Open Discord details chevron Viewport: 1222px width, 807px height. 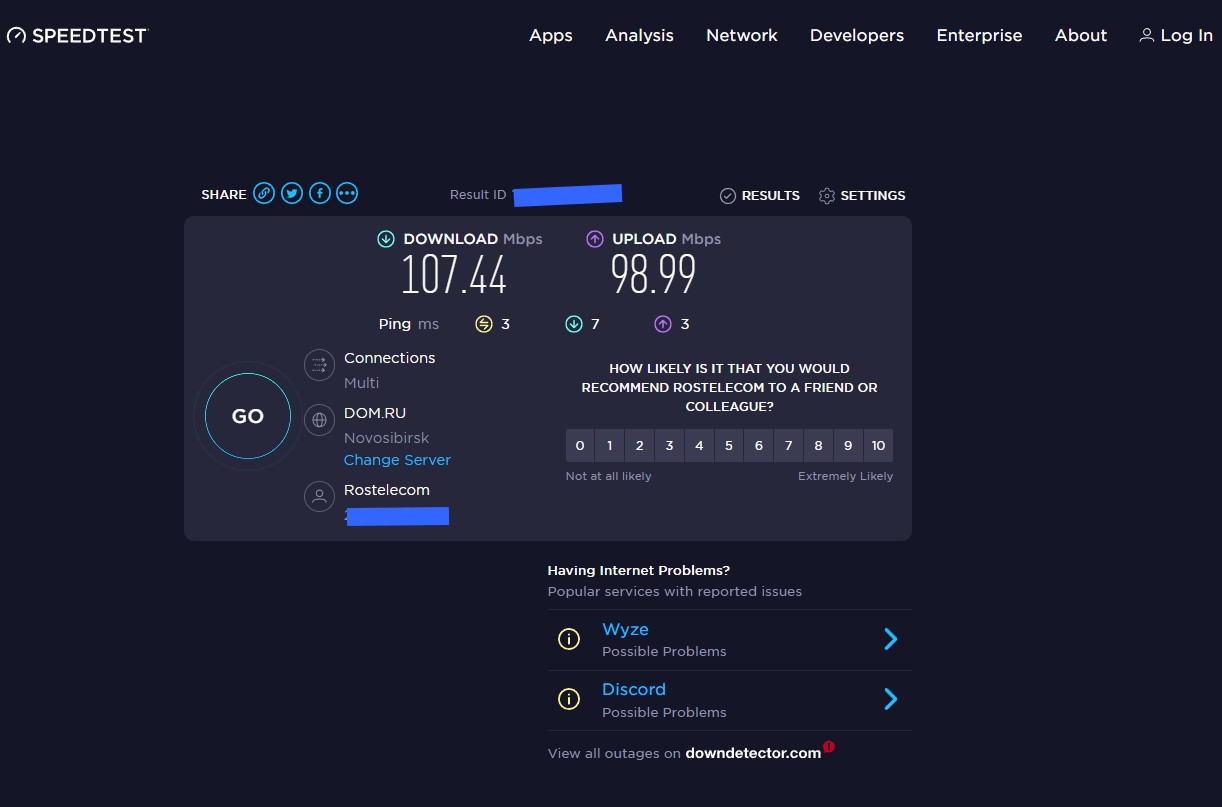tap(891, 699)
